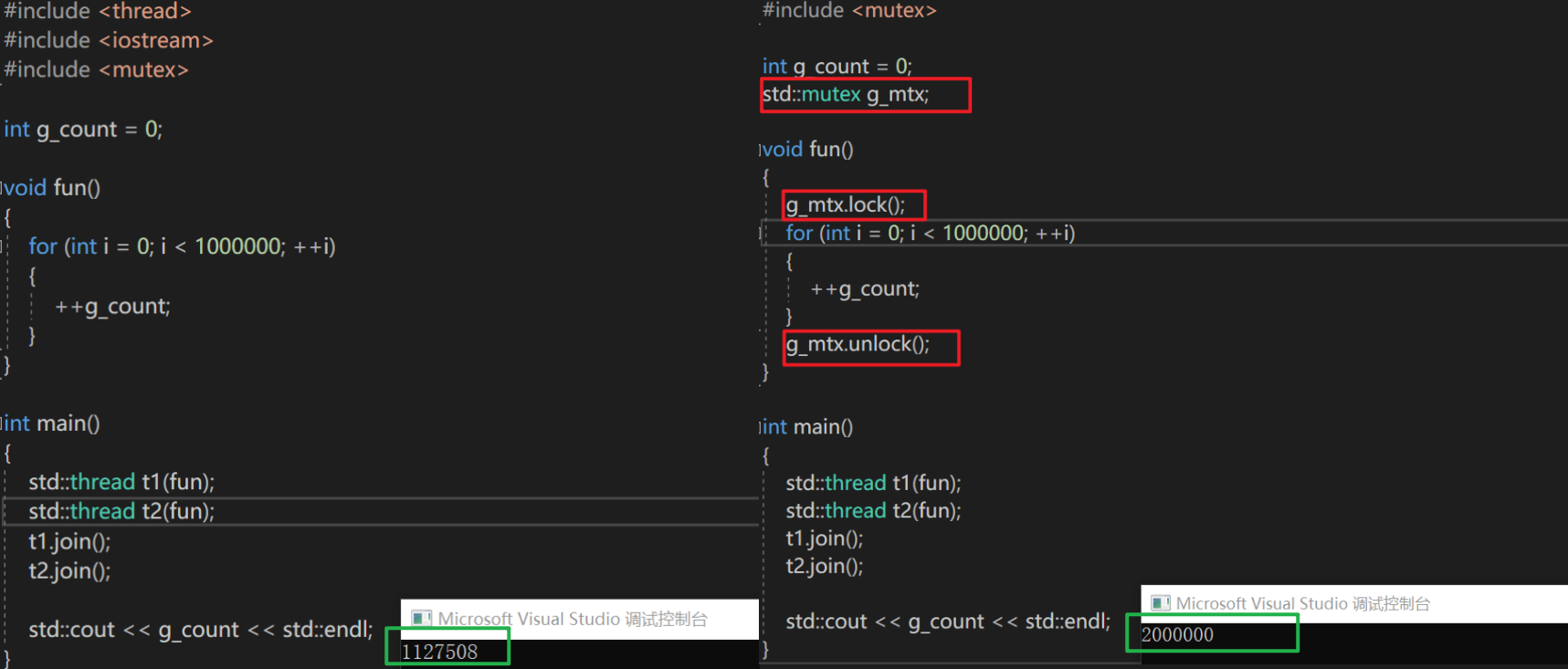Click the 'g_mtx.lock();' statement
The image size is (1568, 669).
846,204
